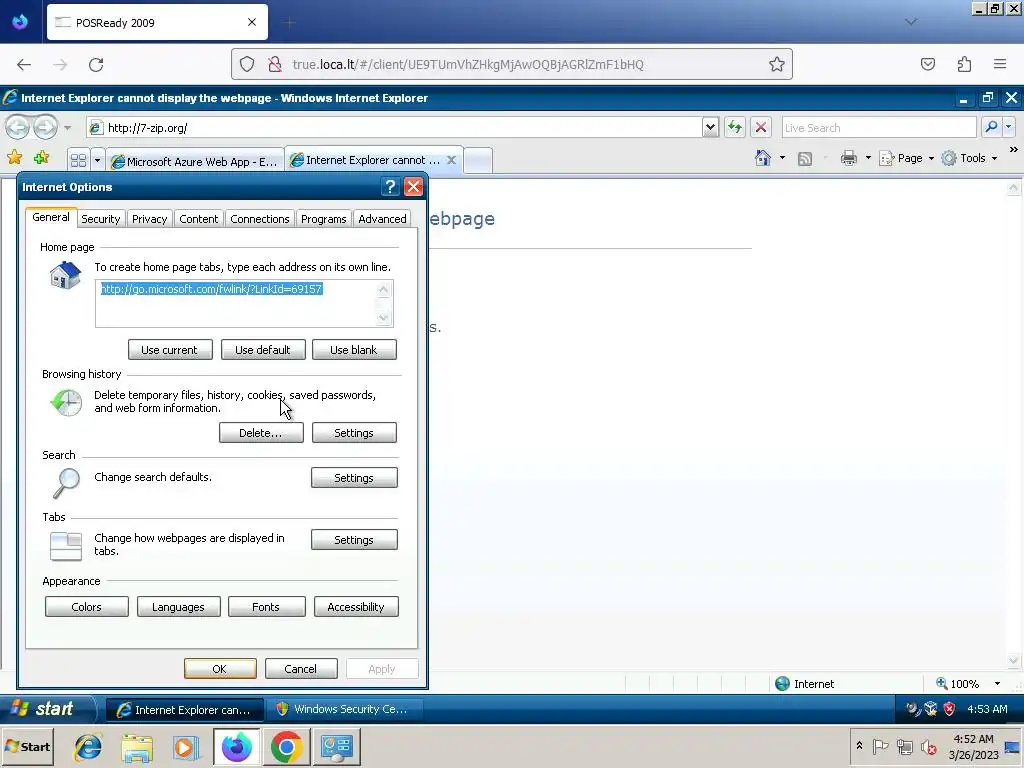Viewport: 1024px width, 768px height.
Task: Open the IE Quick Tabs button
Action: (78, 160)
